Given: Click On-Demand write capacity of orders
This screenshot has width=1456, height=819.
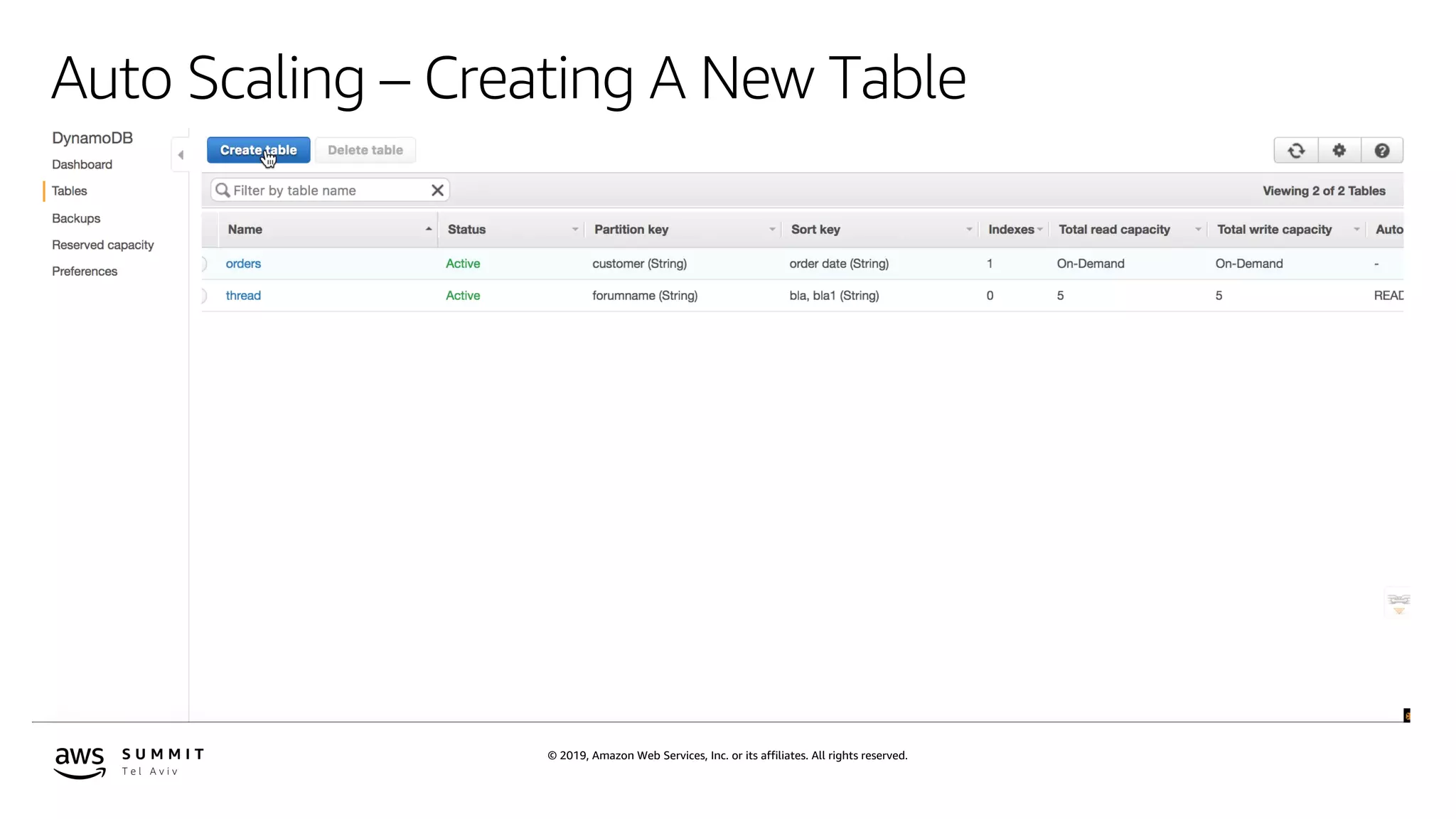Looking at the screenshot, I should [x=1249, y=264].
